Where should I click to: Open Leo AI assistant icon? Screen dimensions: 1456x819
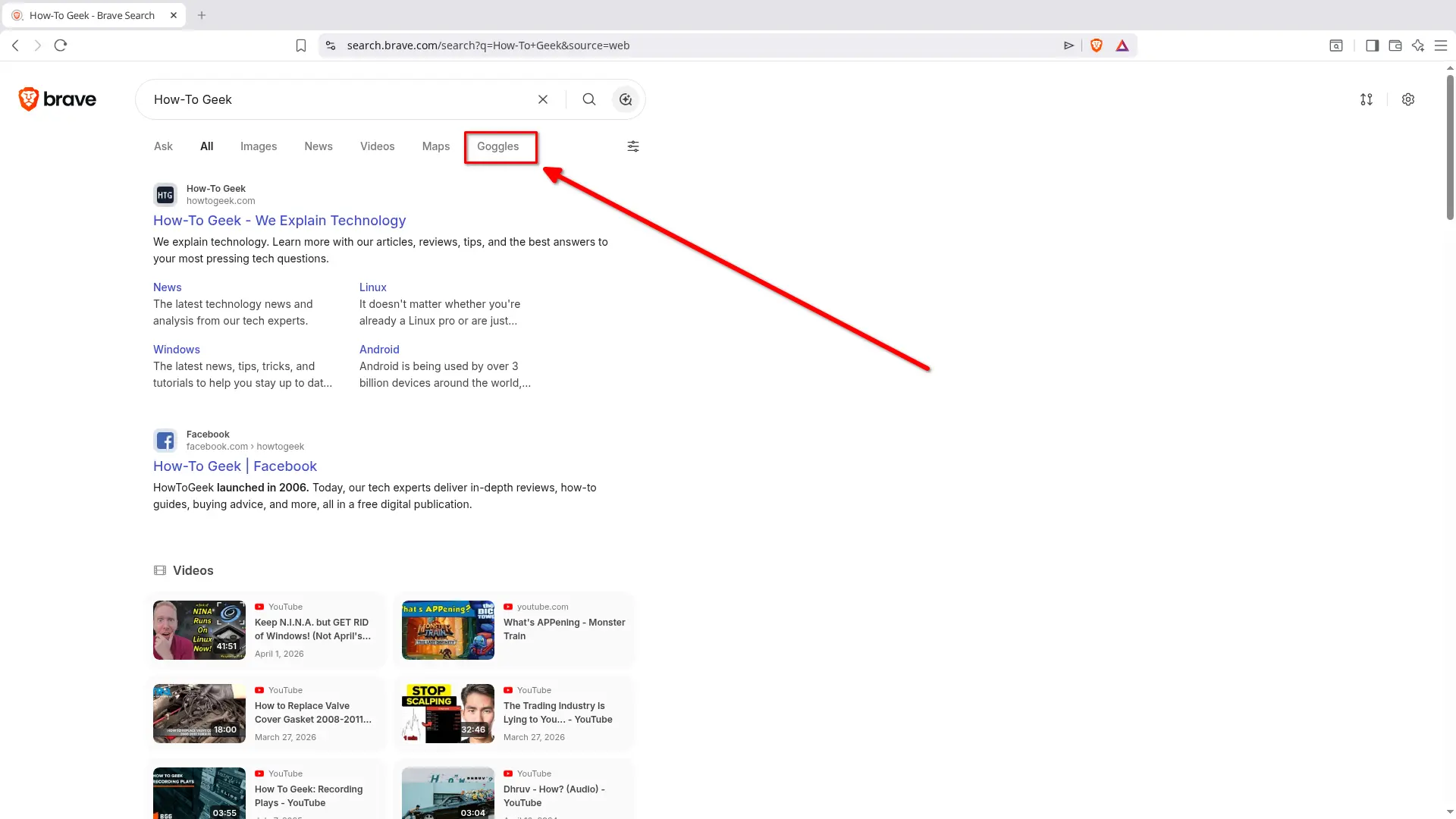click(1418, 45)
